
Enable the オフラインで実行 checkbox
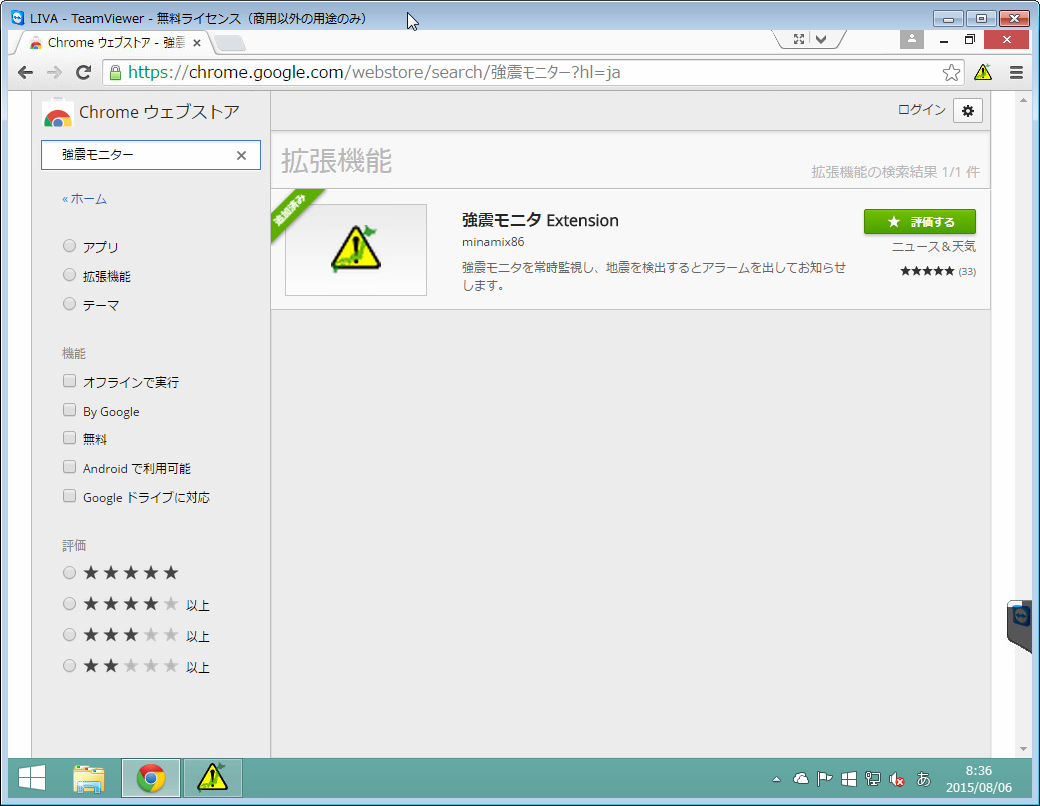(x=69, y=381)
